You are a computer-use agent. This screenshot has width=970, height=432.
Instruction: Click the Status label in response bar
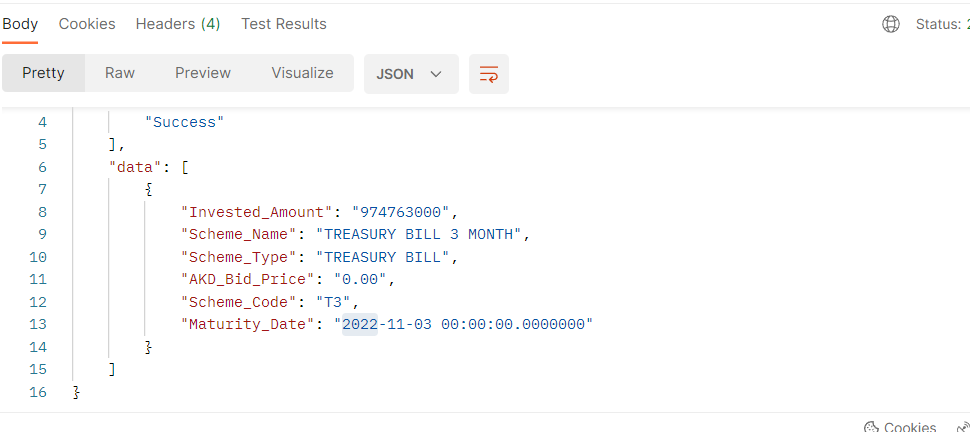[940, 24]
